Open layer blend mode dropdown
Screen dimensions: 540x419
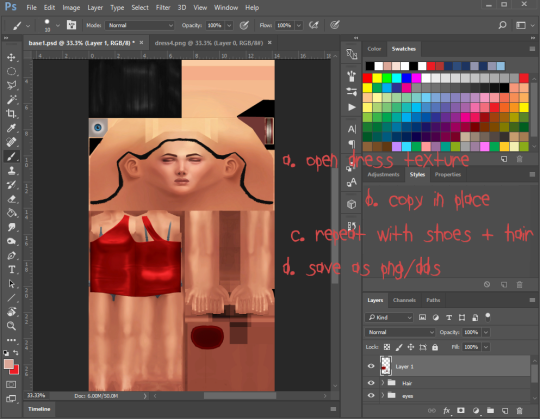coord(400,332)
